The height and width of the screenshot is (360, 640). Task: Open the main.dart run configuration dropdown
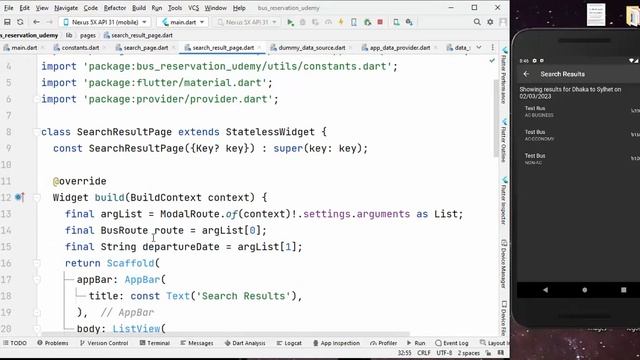click(183, 22)
